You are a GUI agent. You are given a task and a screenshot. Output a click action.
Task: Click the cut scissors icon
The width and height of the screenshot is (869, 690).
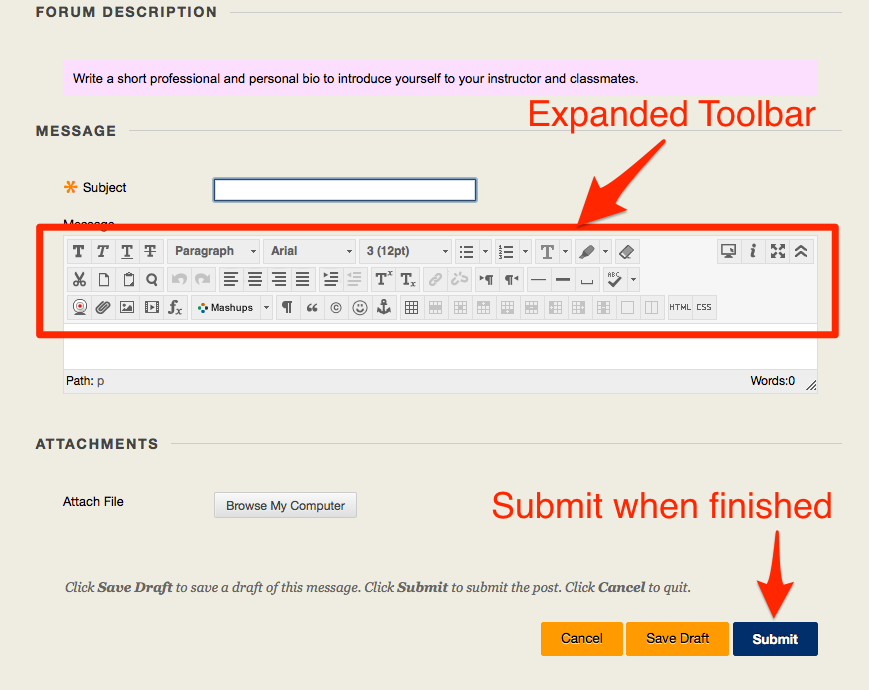click(x=79, y=280)
